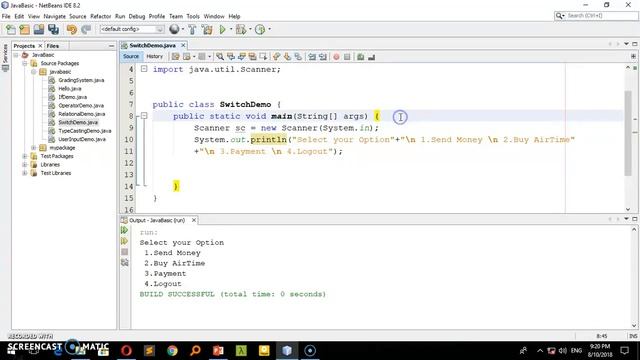Click the Stop Macro Recording square icon
This screenshot has width=640, height=360.
(347, 57)
